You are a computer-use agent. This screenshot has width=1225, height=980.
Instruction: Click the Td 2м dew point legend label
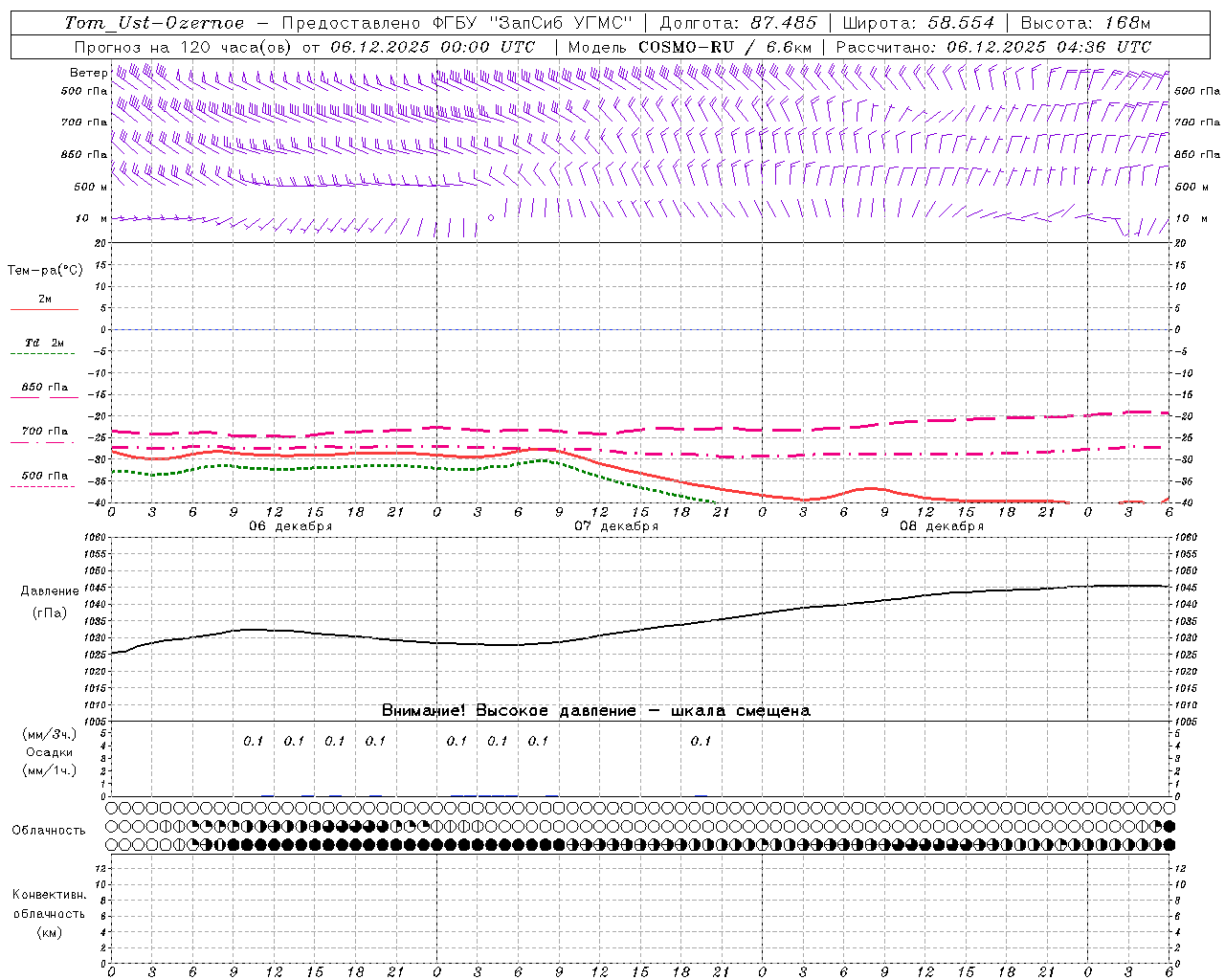point(45,343)
